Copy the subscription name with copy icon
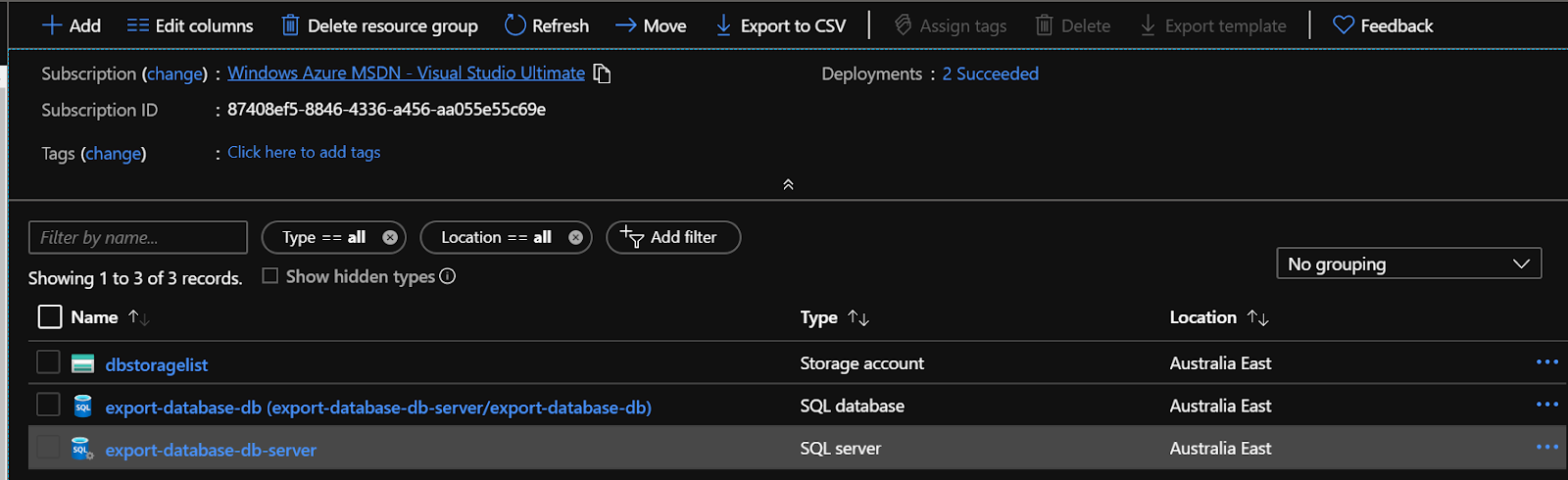The image size is (1568, 480). (x=603, y=73)
